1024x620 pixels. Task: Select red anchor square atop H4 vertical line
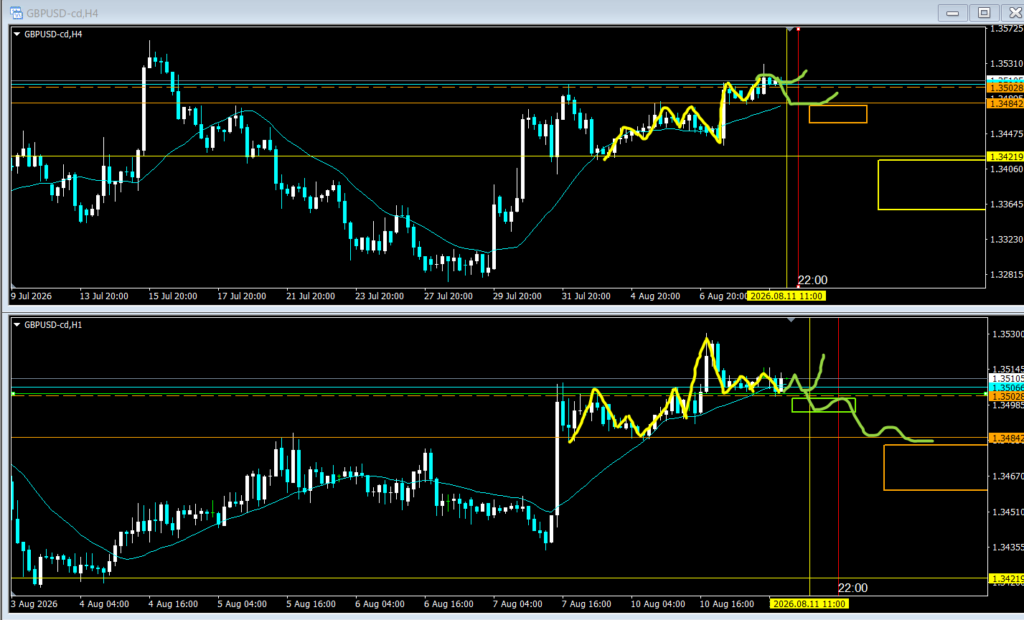pyautogui.click(x=798, y=29)
